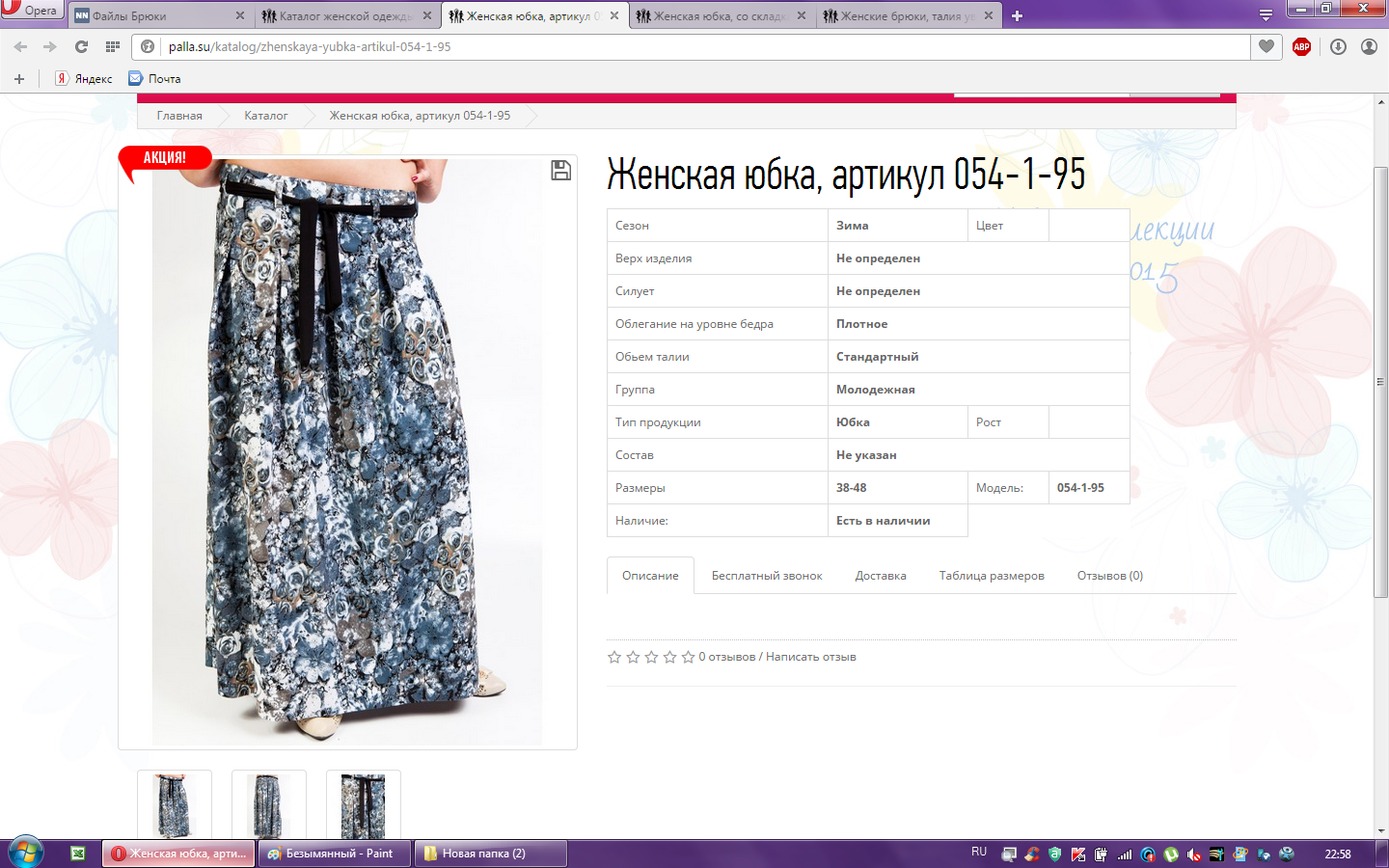The height and width of the screenshot is (868, 1389).
Task: Open the green Adguard shield tray icon
Action: pos(1055,854)
